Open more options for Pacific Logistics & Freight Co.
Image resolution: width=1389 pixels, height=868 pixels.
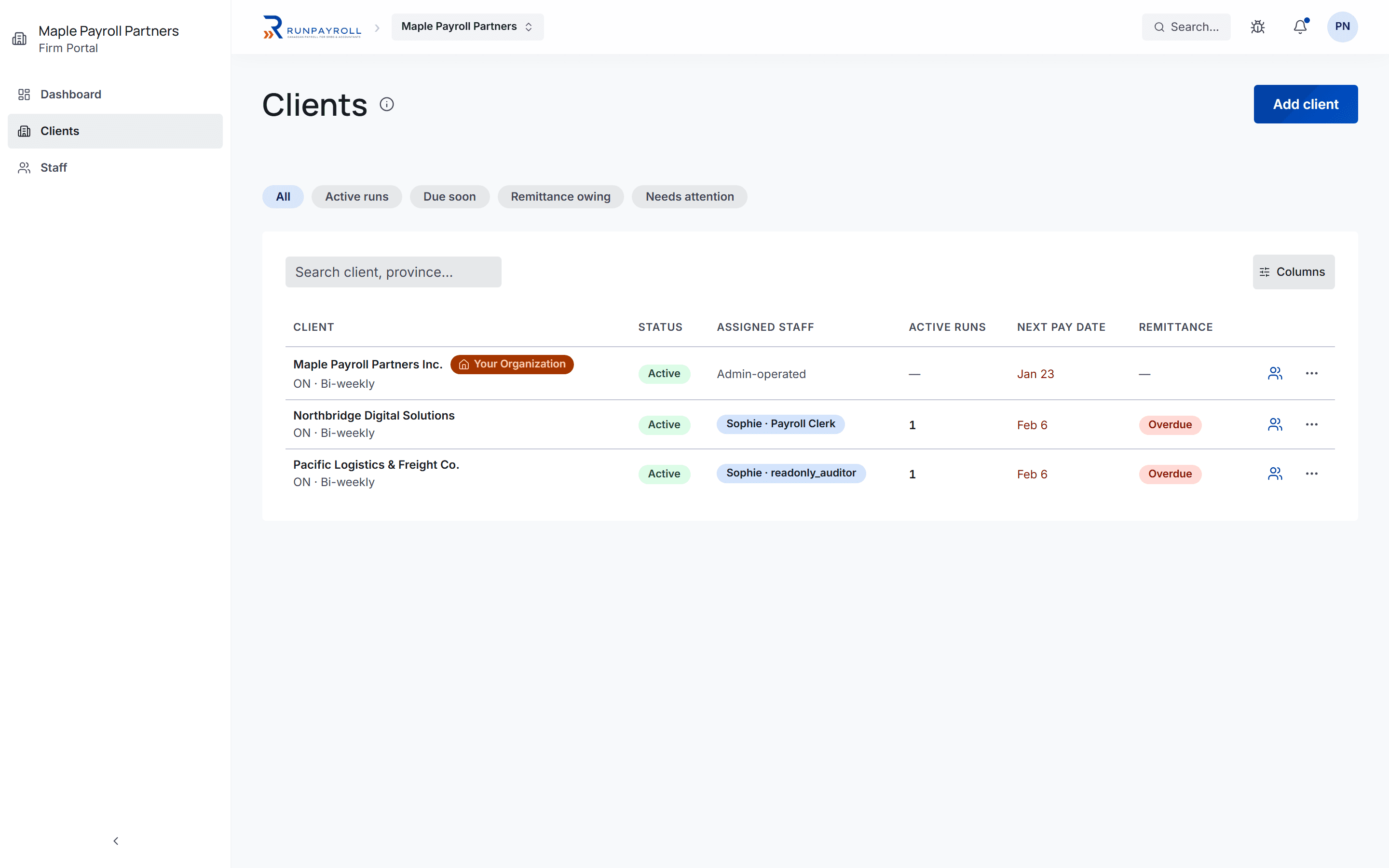coord(1311,474)
